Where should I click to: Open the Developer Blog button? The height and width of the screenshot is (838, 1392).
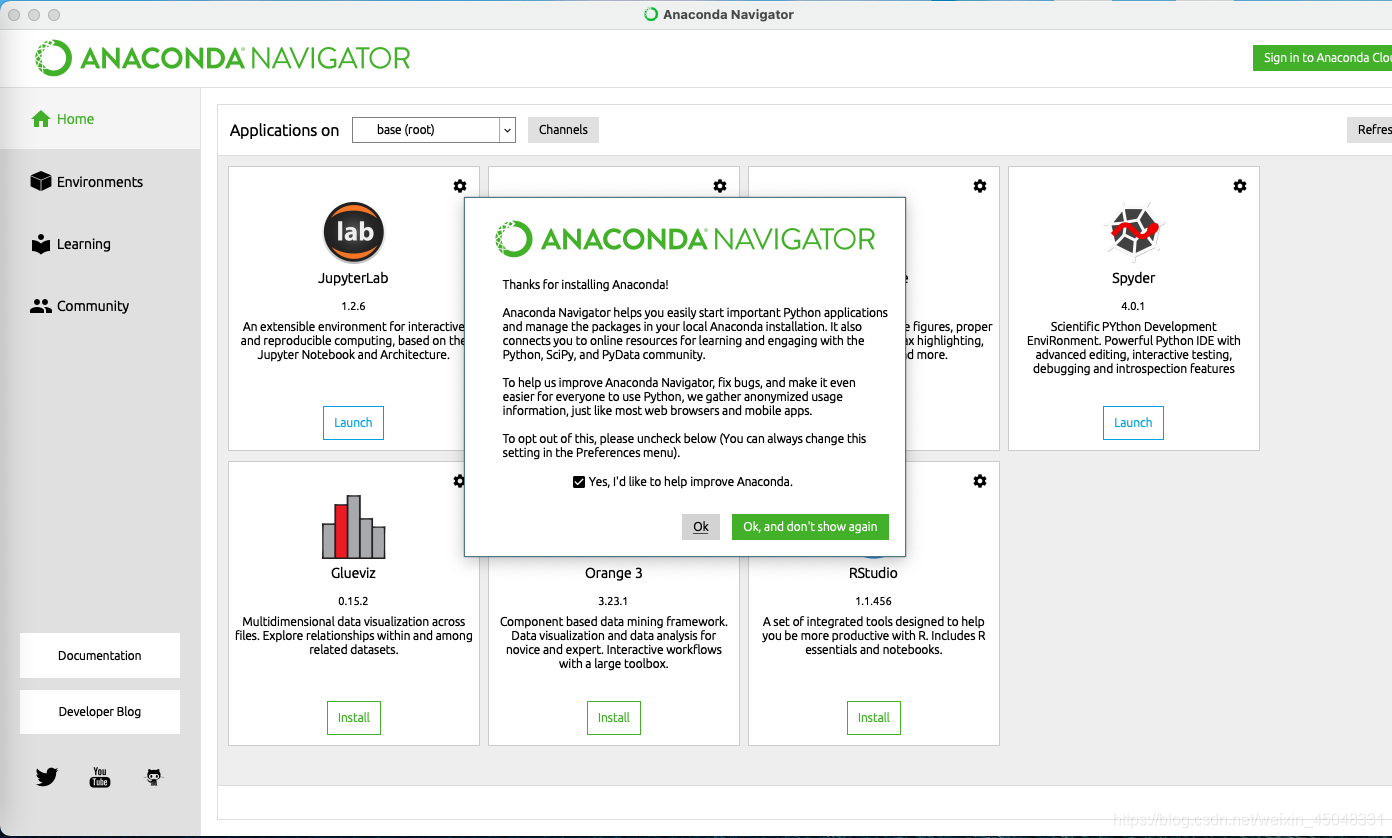[100, 712]
